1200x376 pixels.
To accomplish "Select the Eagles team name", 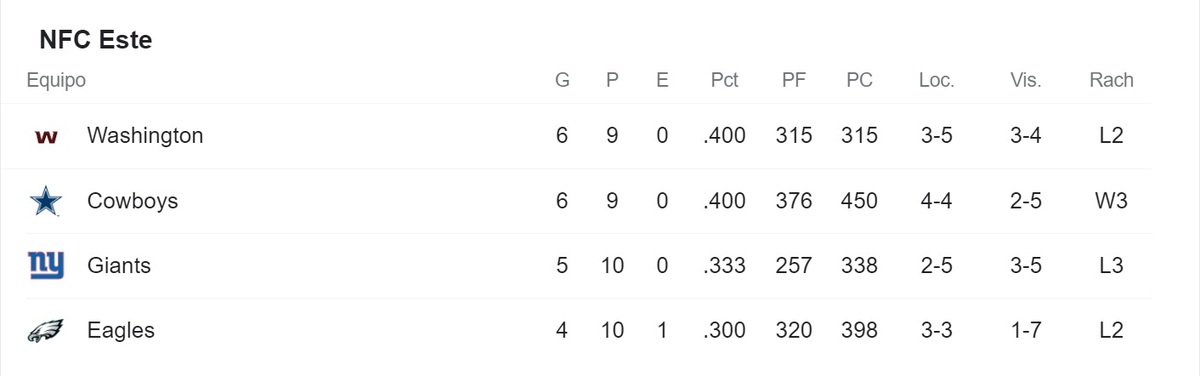I will [x=121, y=330].
